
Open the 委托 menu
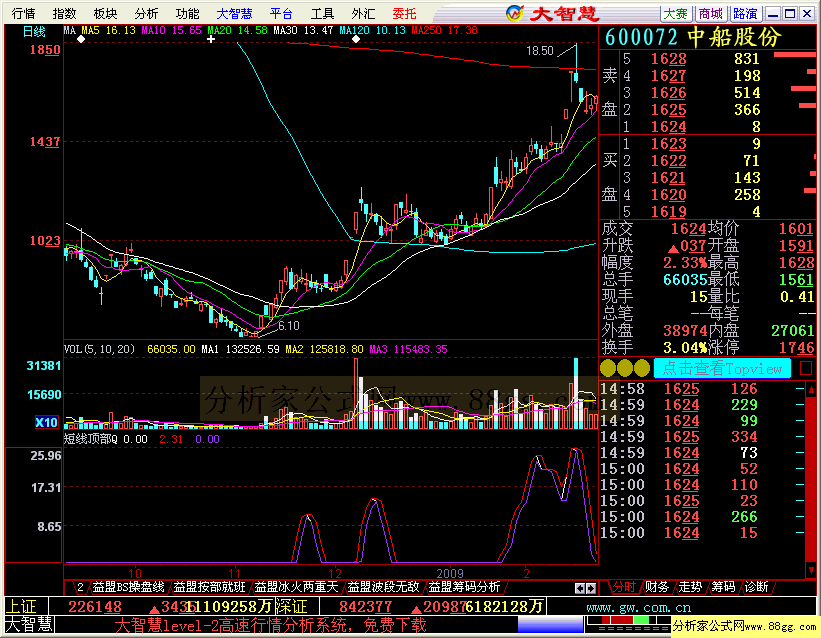coord(404,14)
